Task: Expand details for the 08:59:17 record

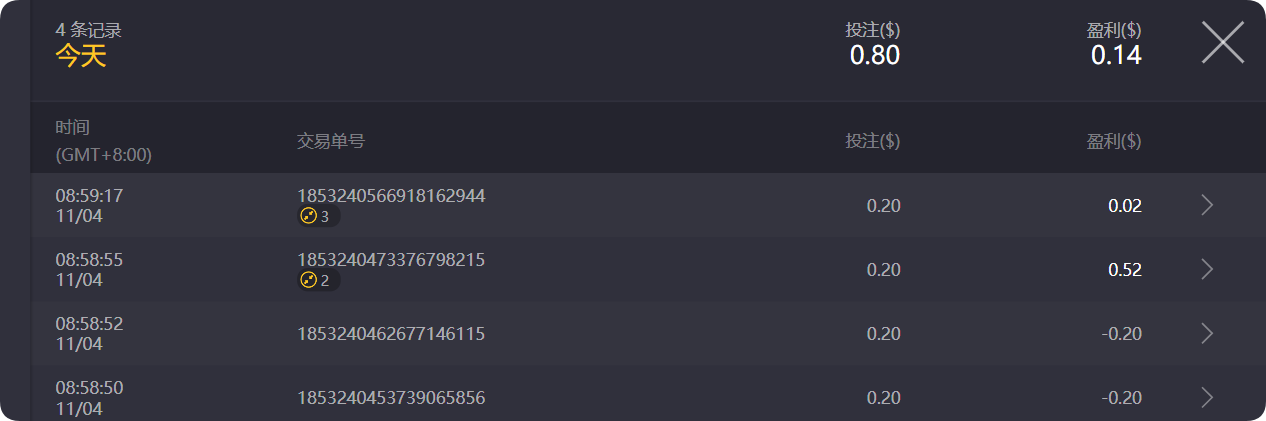Action: pyautogui.click(x=1207, y=205)
